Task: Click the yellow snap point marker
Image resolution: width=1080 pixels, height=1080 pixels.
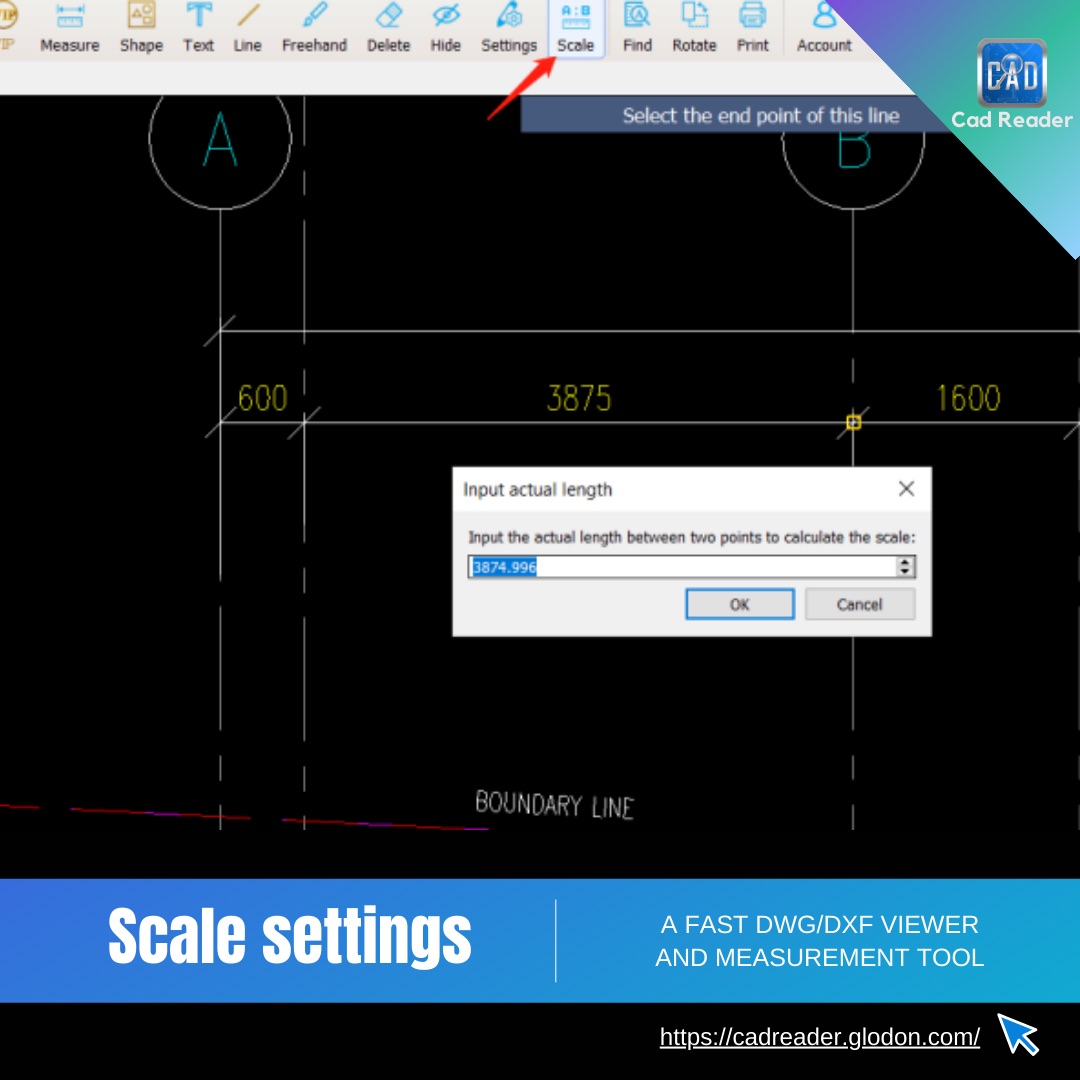Action: coord(853,422)
